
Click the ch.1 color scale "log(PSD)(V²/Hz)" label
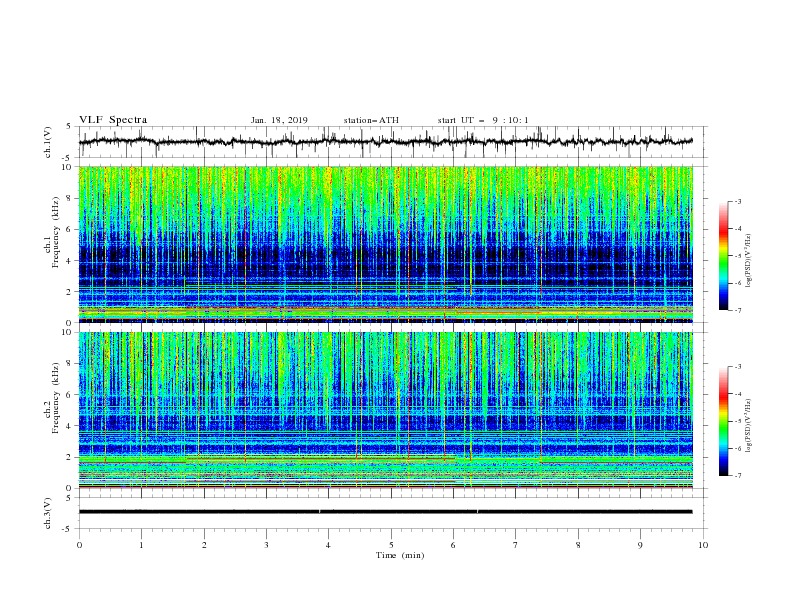click(x=748, y=261)
